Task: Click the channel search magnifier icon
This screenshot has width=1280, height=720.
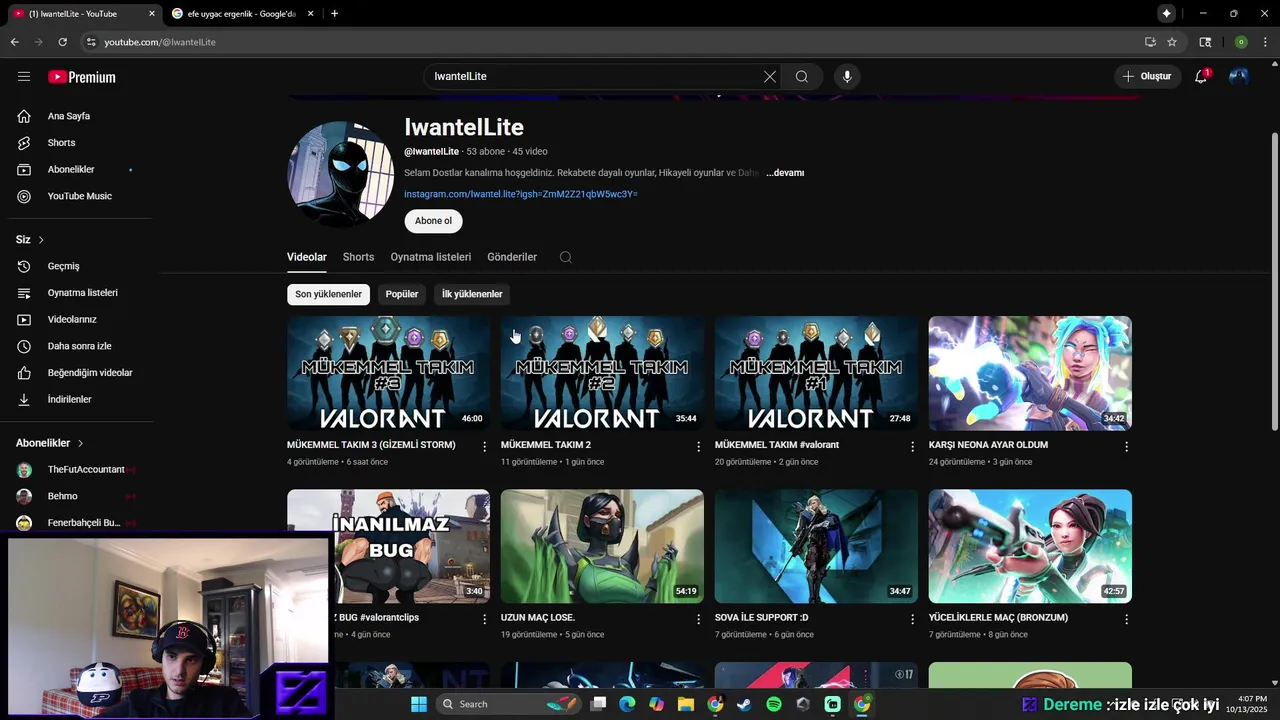Action: (566, 257)
